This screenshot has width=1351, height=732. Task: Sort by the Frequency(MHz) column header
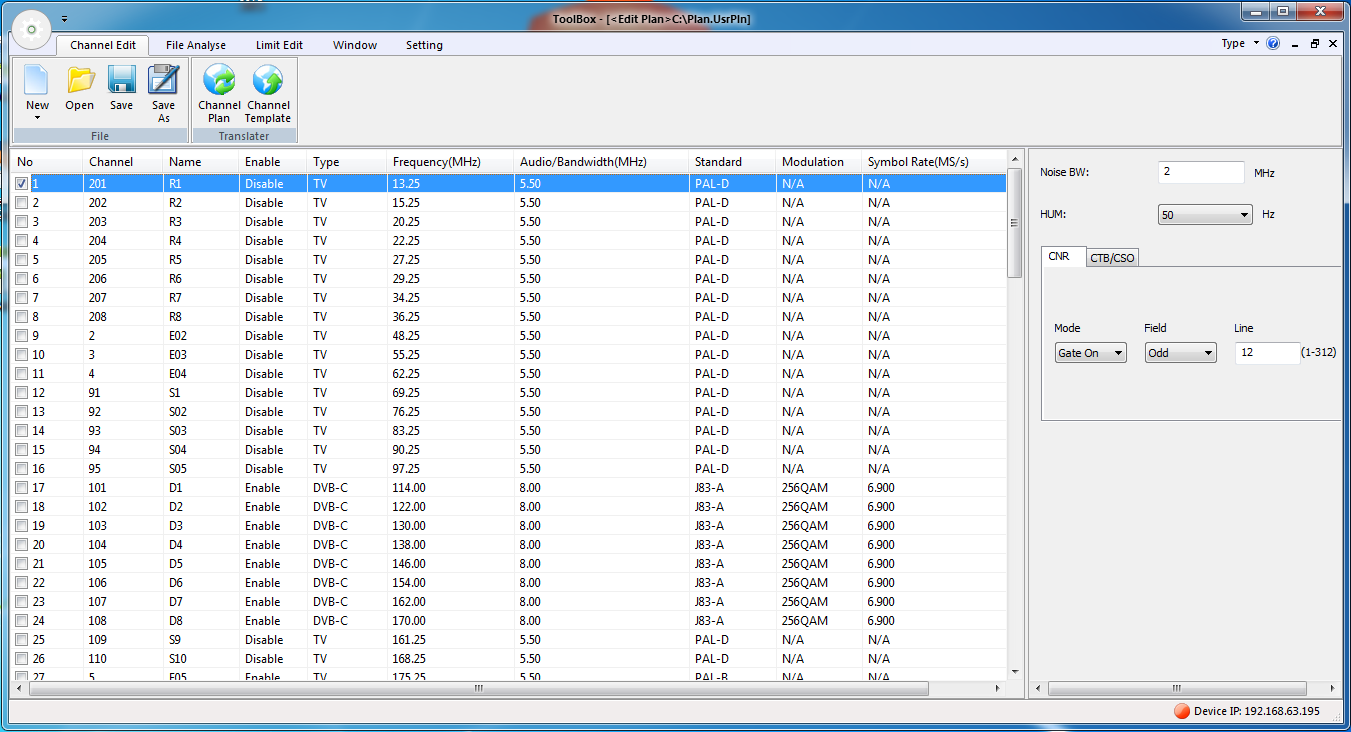point(450,162)
